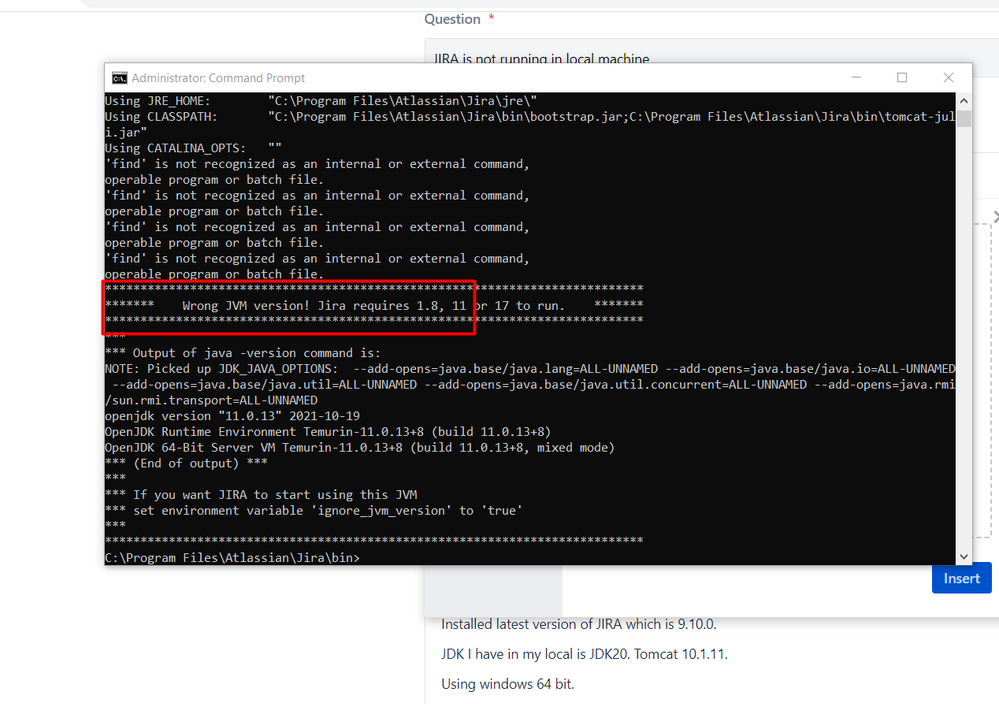This screenshot has width=999, height=704.
Task: Click the 'Wrong JVM version!' error line
Action: [x=373, y=306]
